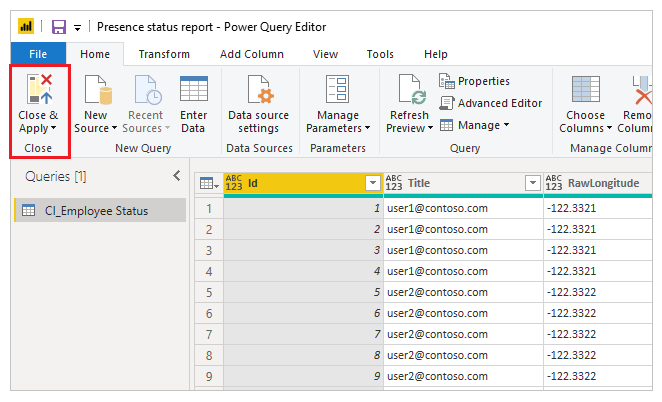Open query Properties
662x402 pixels.
point(474,81)
